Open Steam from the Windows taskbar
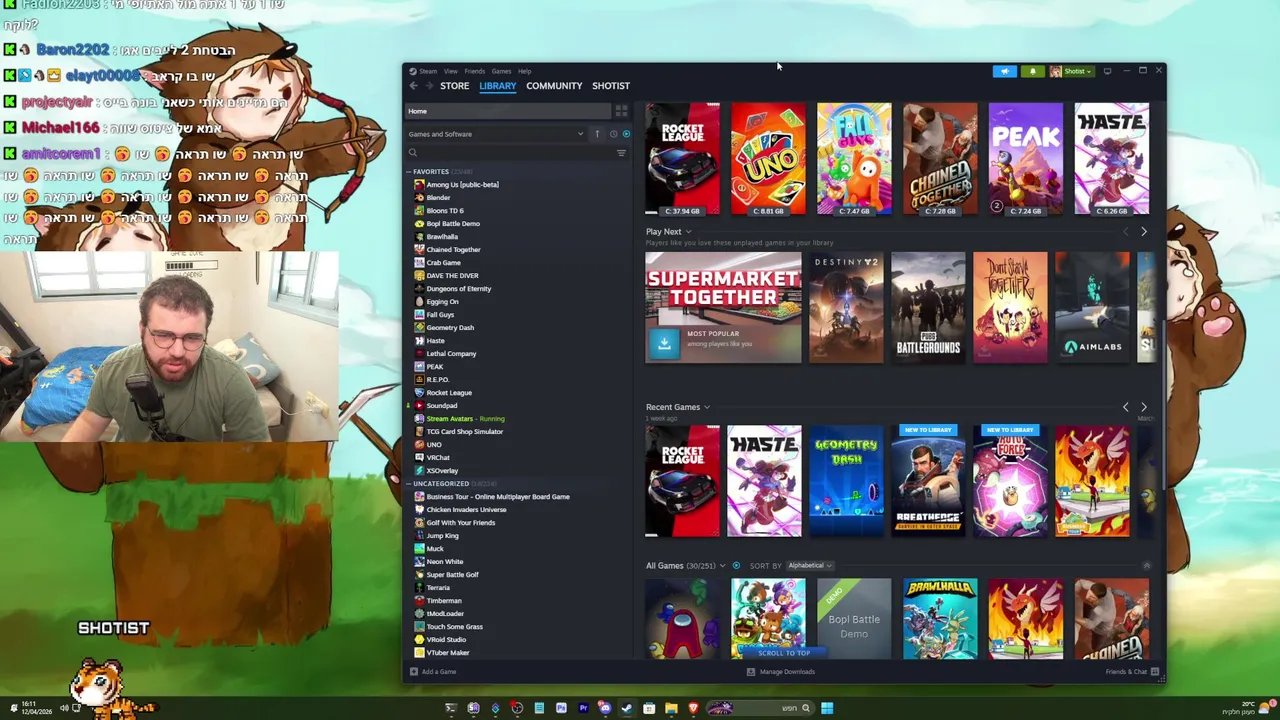This screenshot has width=1280, height=720. click(627, 708)
